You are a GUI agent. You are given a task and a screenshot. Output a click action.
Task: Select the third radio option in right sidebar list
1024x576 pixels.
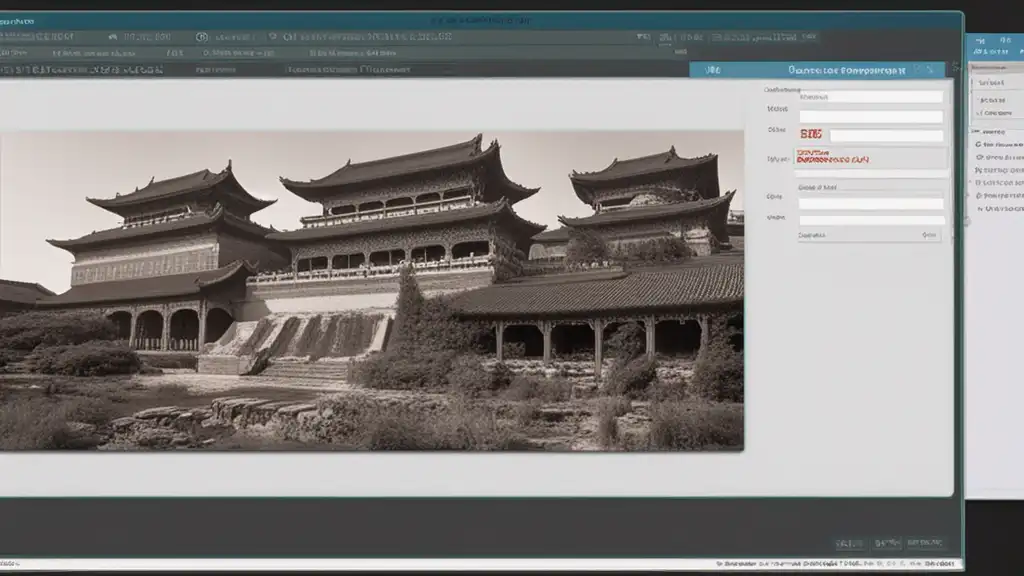[978, 170]
